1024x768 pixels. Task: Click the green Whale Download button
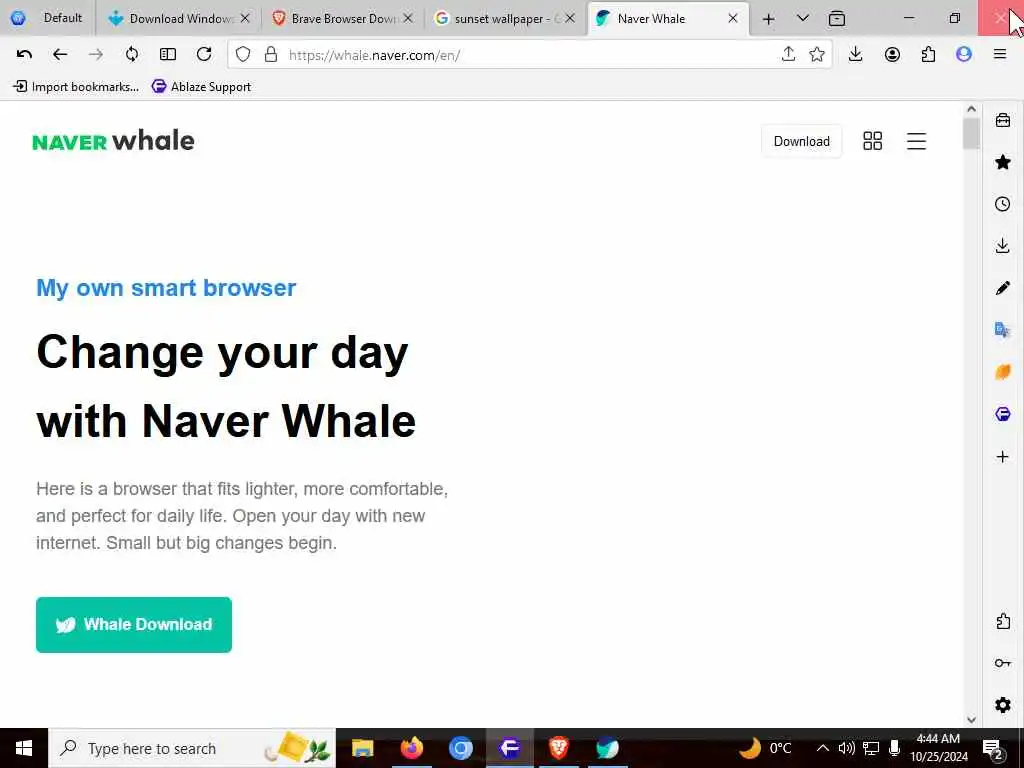coord(134,625)
